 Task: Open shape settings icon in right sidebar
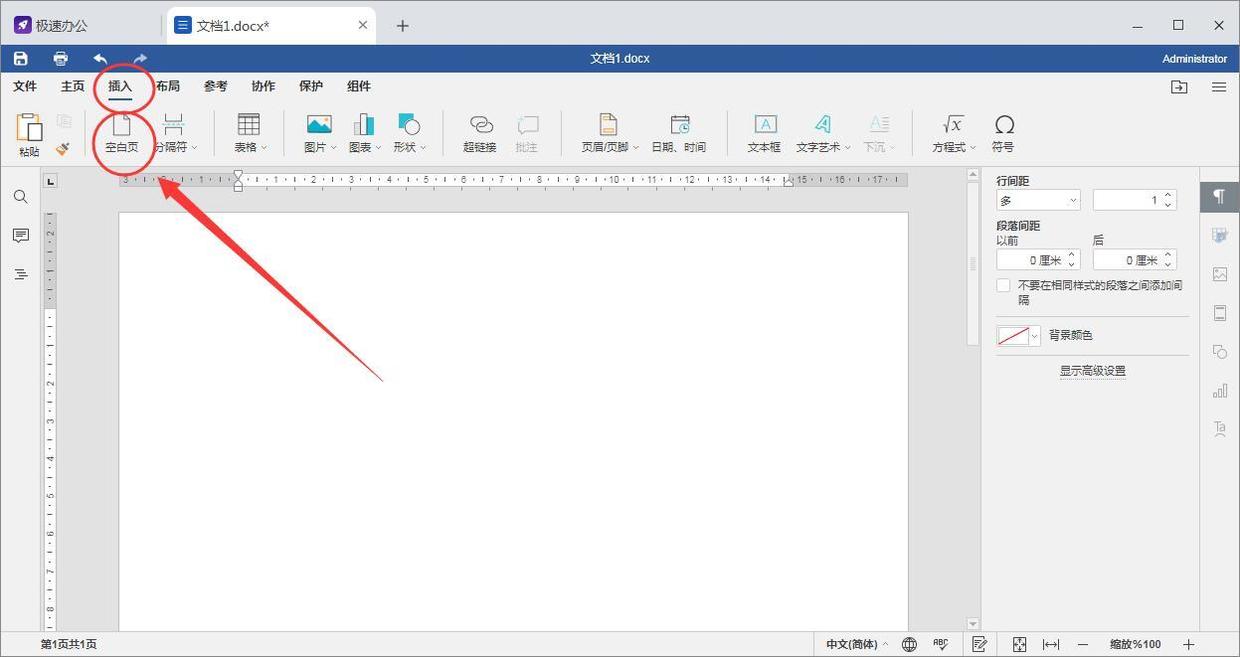tap(1219, 352)
